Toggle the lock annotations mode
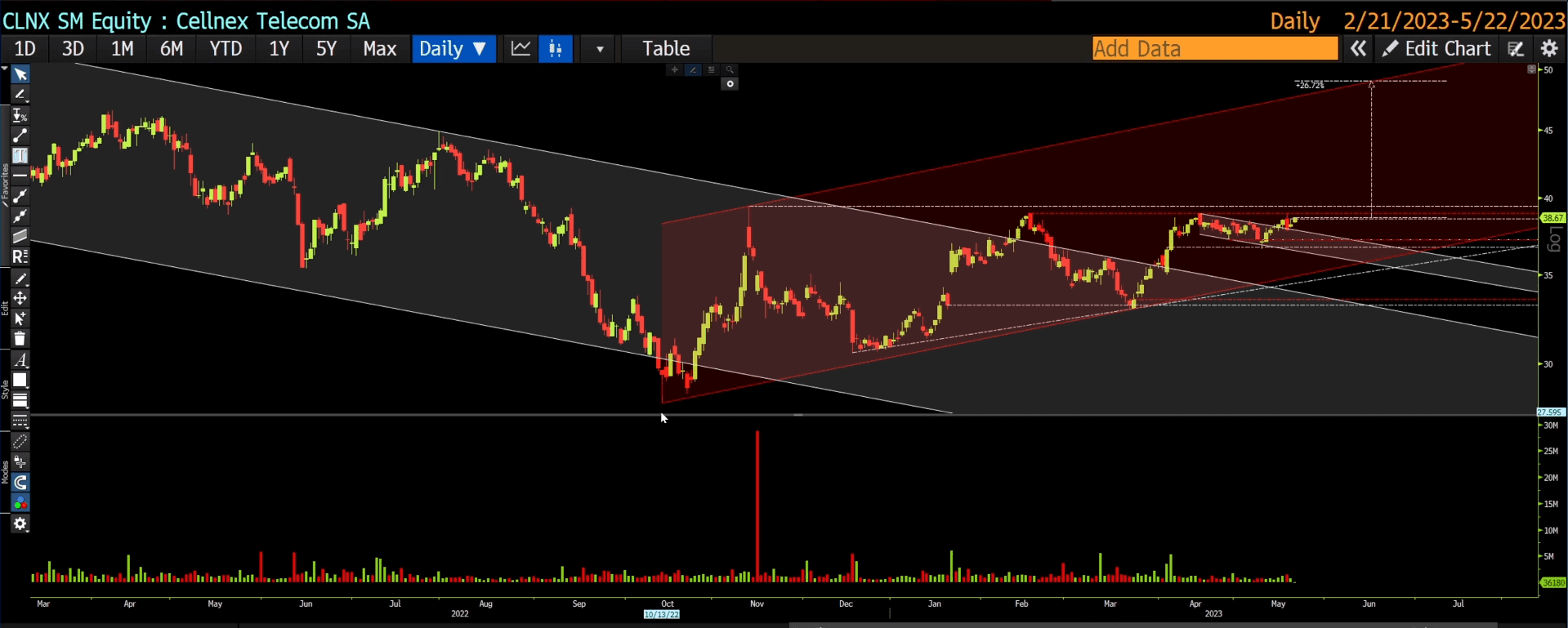This screenshot has height=628, width=1568. tap(20, 462)
